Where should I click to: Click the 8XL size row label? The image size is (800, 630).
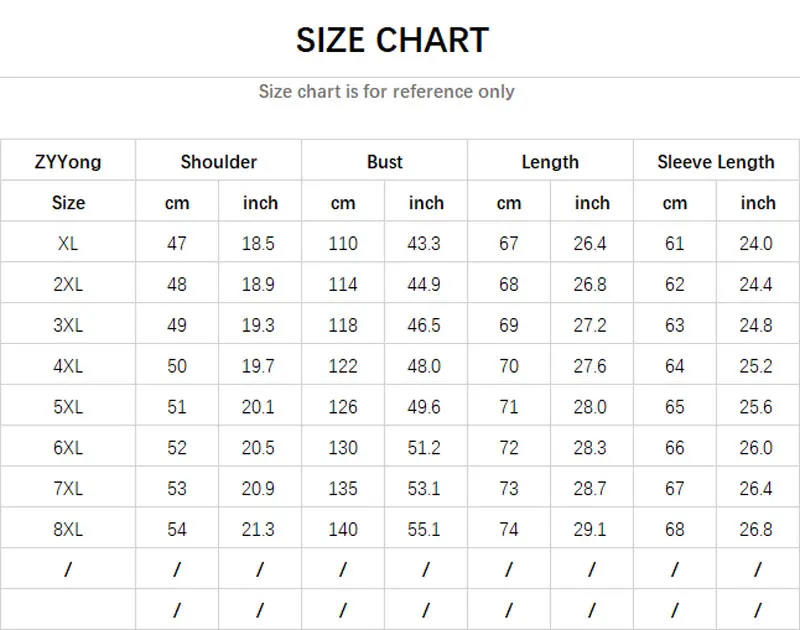(x=68, y=529)
